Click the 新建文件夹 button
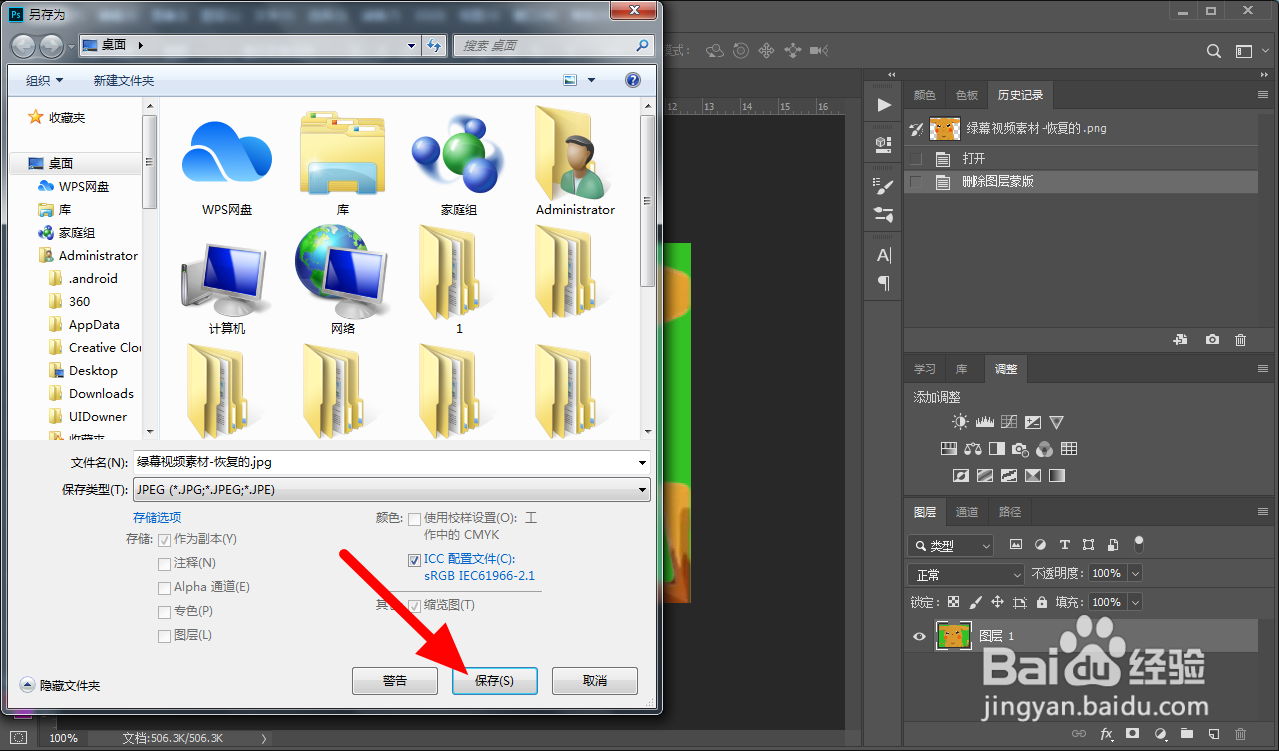The height and width of the screenshot is (751, 1279). [124, 80]
